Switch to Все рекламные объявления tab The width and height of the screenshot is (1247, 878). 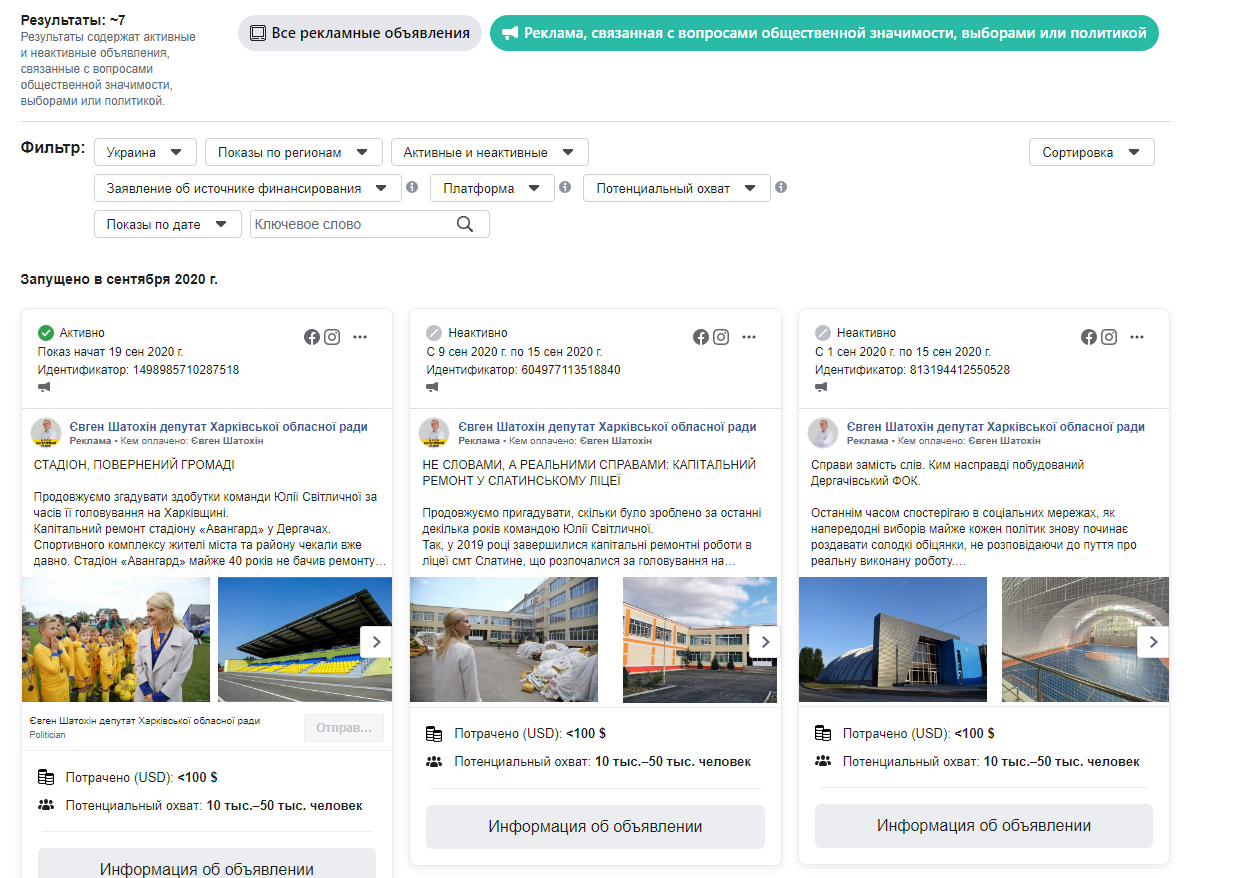(360, 33)
